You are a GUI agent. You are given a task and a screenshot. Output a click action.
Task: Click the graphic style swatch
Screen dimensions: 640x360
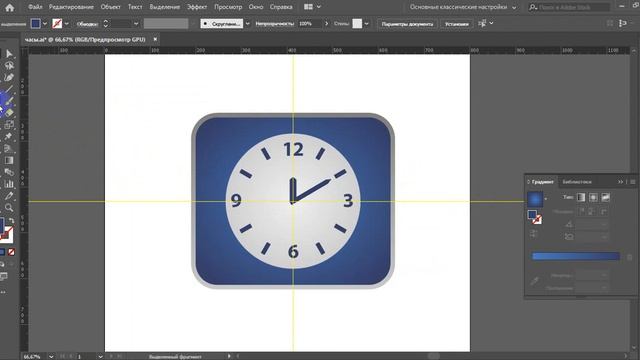pyautogui.click(x=357, y=24)
